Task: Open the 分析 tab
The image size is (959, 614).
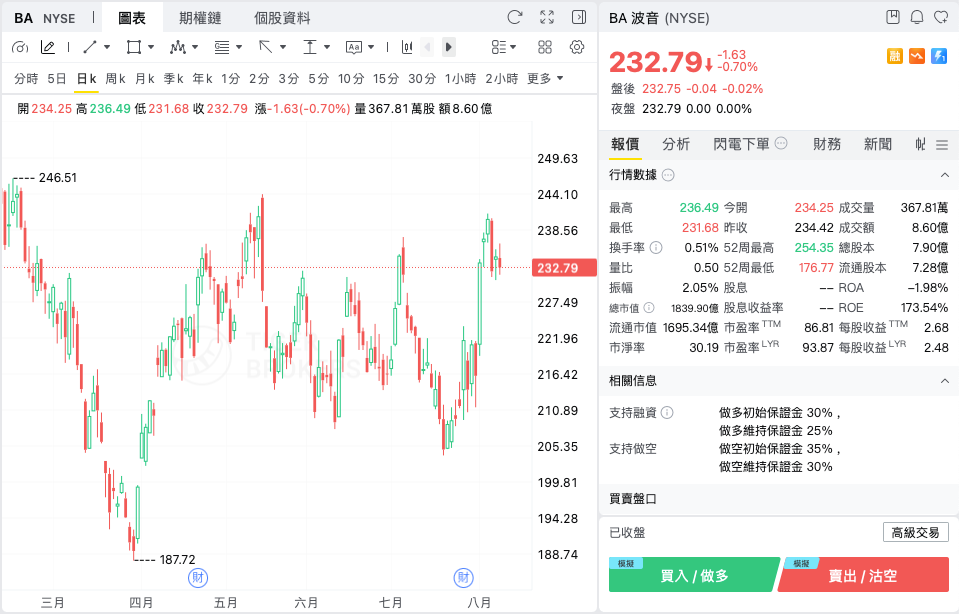Action: 676,144
